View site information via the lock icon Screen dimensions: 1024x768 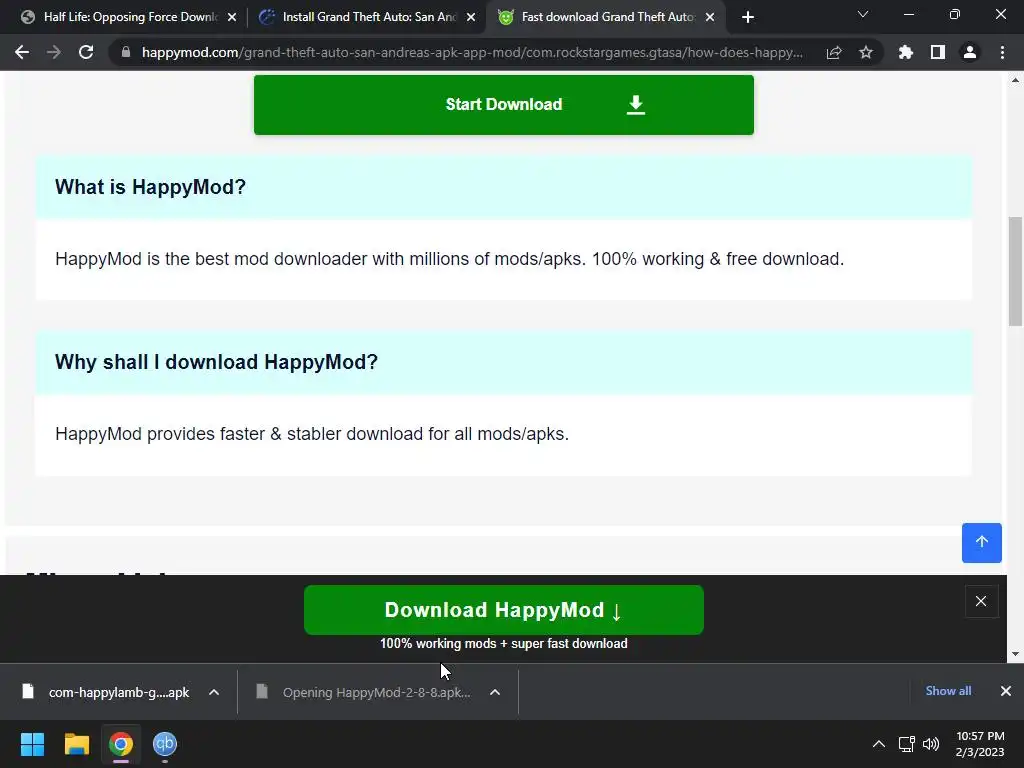[126, 52]
